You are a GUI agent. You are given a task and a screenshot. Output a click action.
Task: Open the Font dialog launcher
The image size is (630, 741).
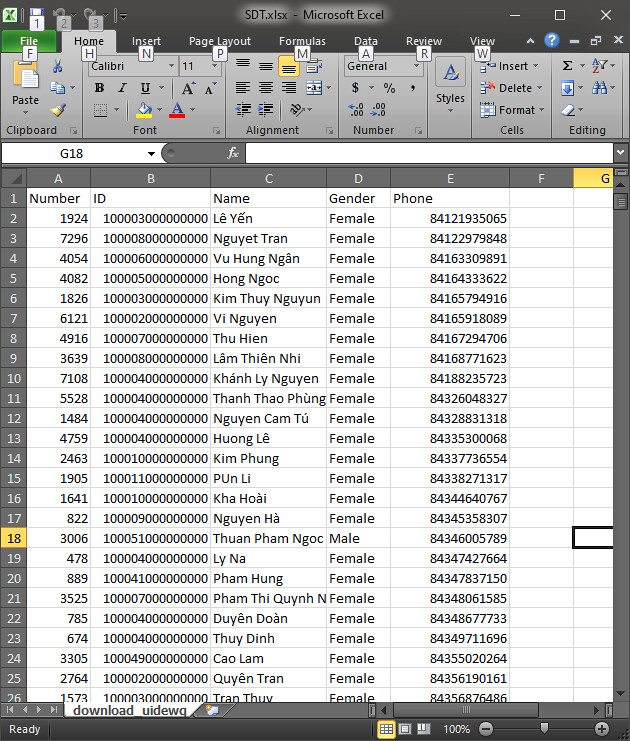click(216, 130)
